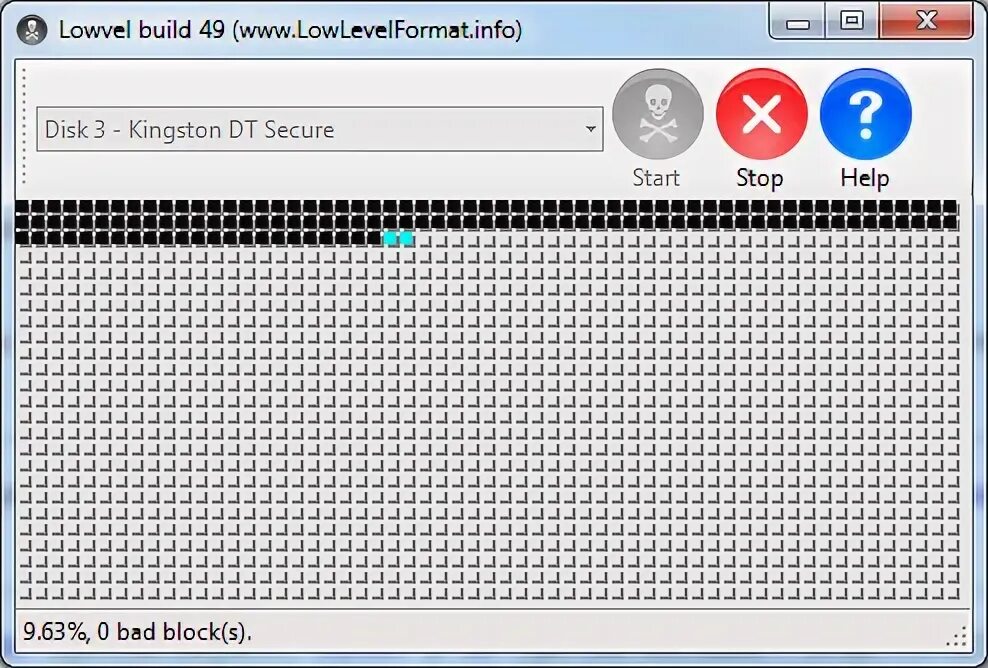The image size is (988, 668).
Task: Click the greyed-out skull Start icon
Action: pyautogui.click(x=658, y=115)
